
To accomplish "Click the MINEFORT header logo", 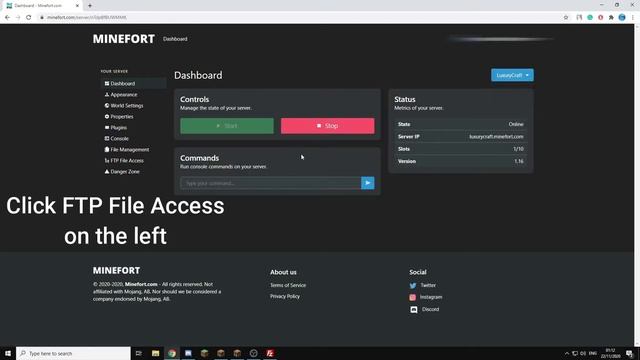I will pos(124,39).
